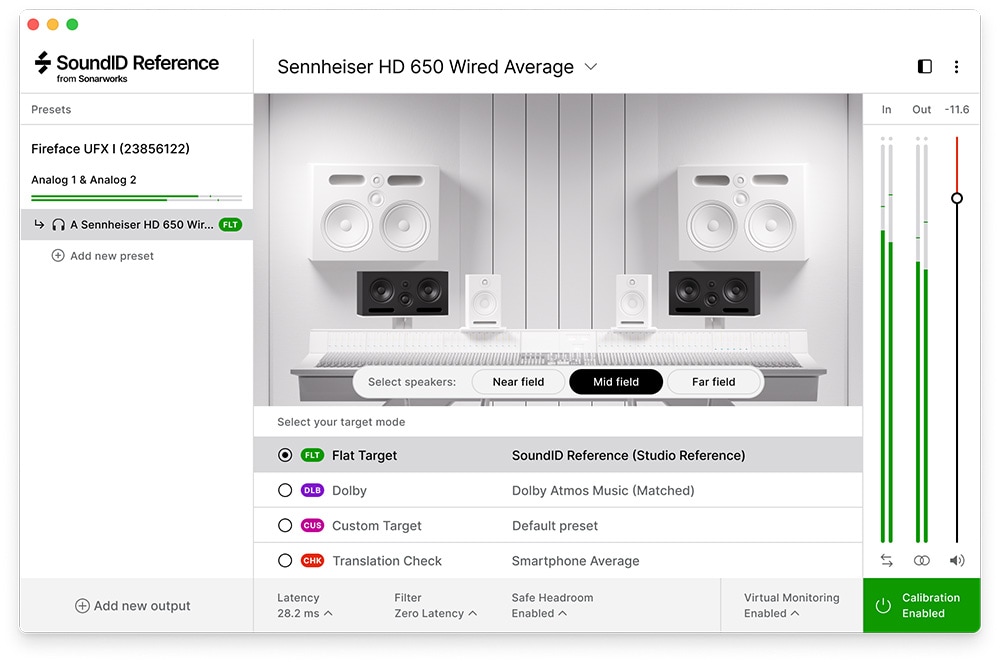Click the SoundID Reference (Studio Reference) text
This screenshot has width=1000, height=662.
(x=628, y=455)
